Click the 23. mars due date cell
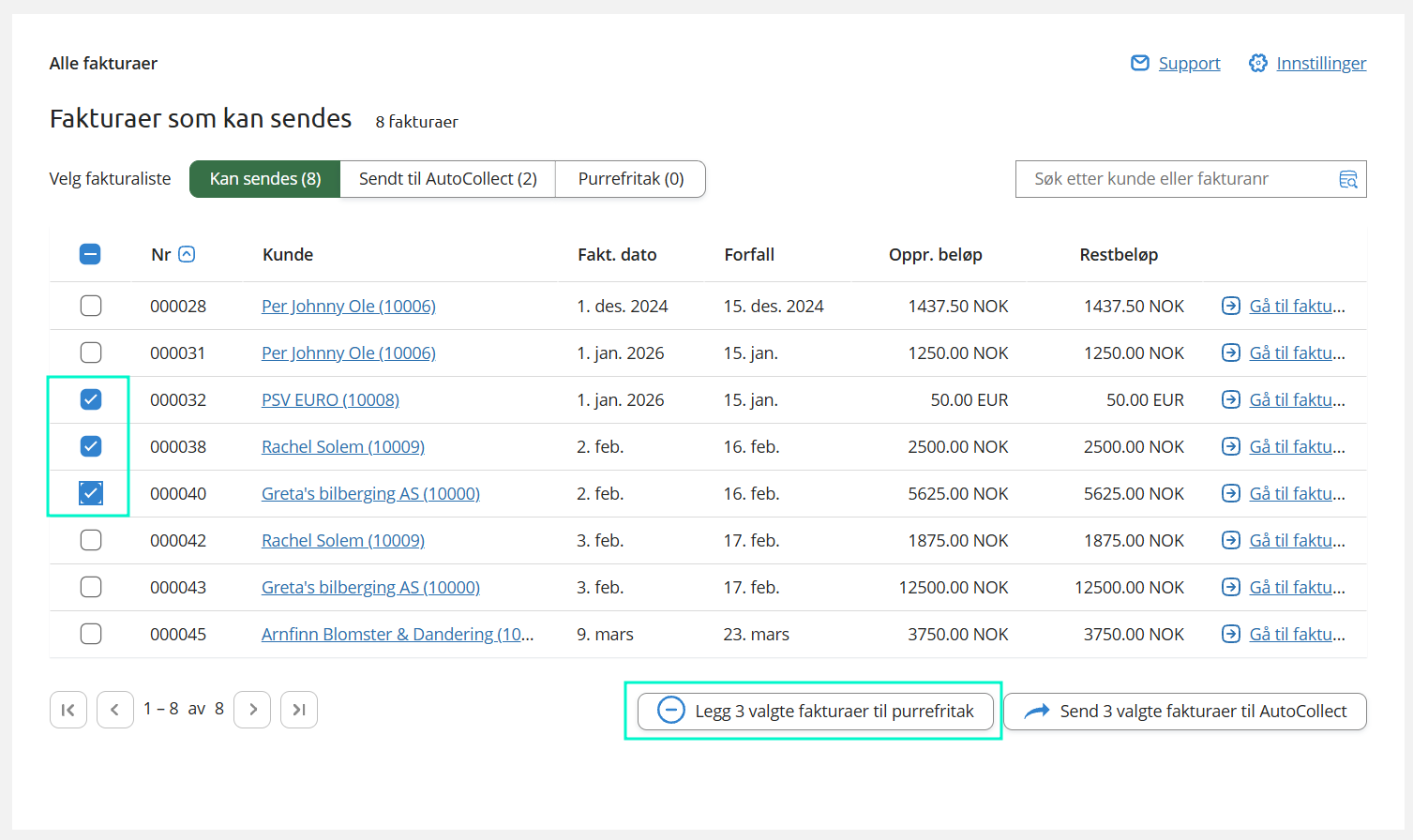The height and width of the screenshot is (840, 1413). coord(756,634)
